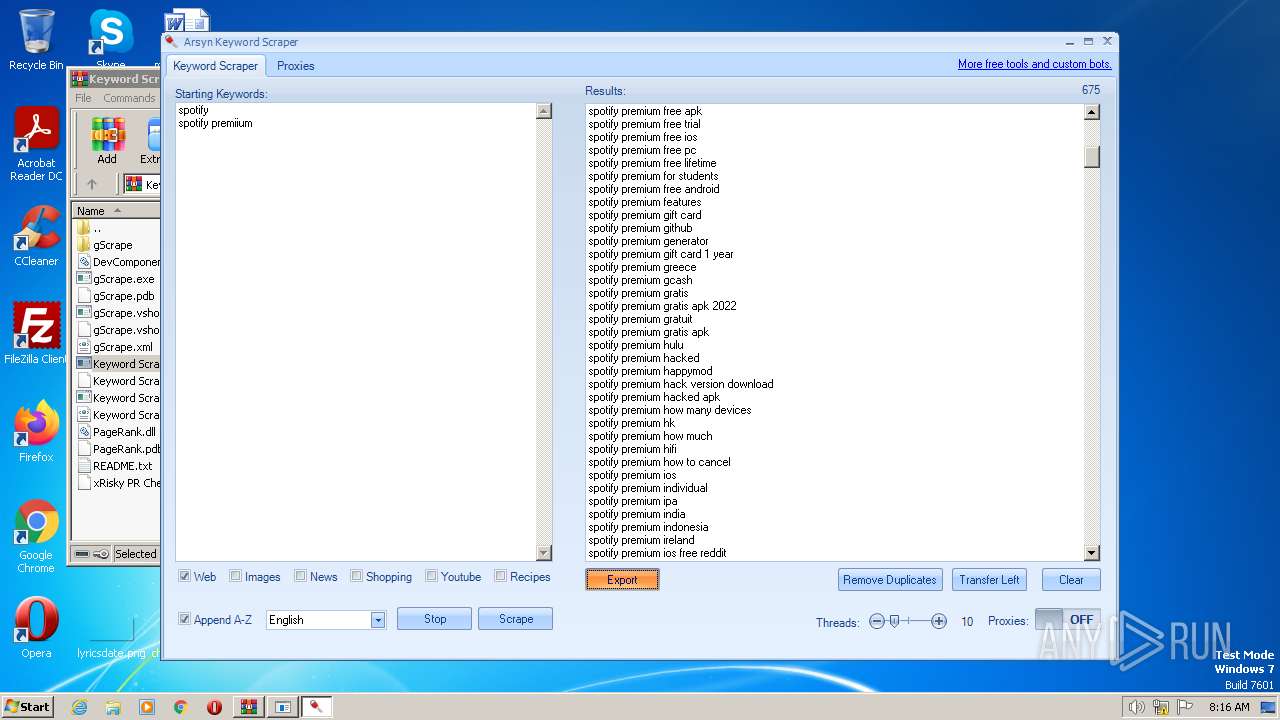The image size is (1280, 720).
Task: Launch Skype from the desktop shortcut
Action: 110,40
